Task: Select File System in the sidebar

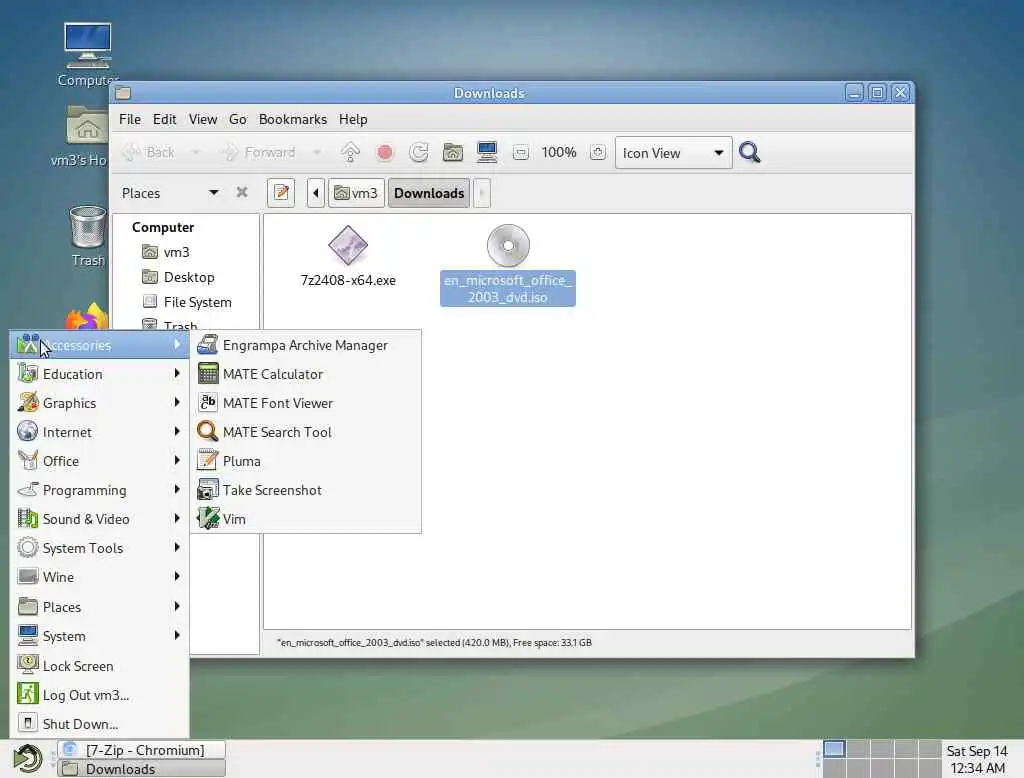Action: (197, 302)
